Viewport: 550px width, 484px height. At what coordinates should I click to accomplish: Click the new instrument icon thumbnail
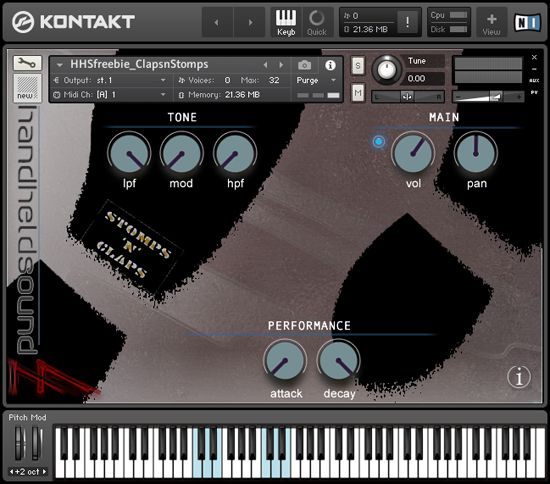[x=27, y=88]
